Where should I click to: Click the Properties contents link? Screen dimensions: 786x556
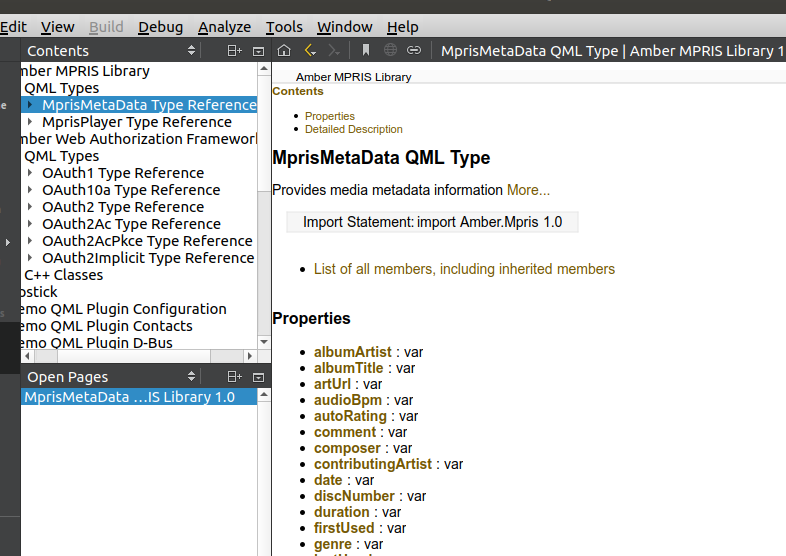coord(329,116)
